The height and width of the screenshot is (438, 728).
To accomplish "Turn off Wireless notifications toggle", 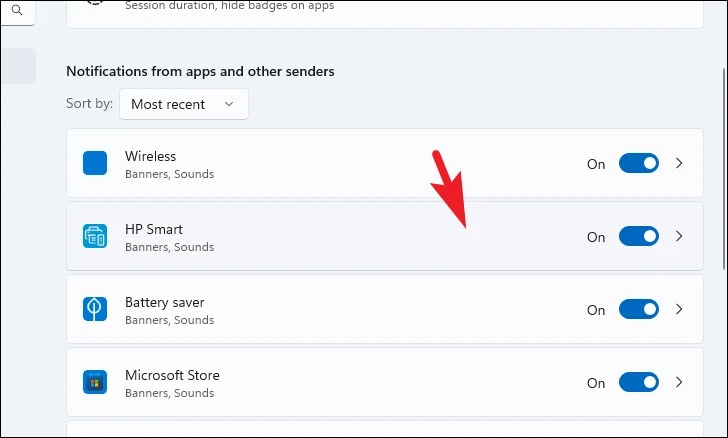I will click(x=638, y=163).
